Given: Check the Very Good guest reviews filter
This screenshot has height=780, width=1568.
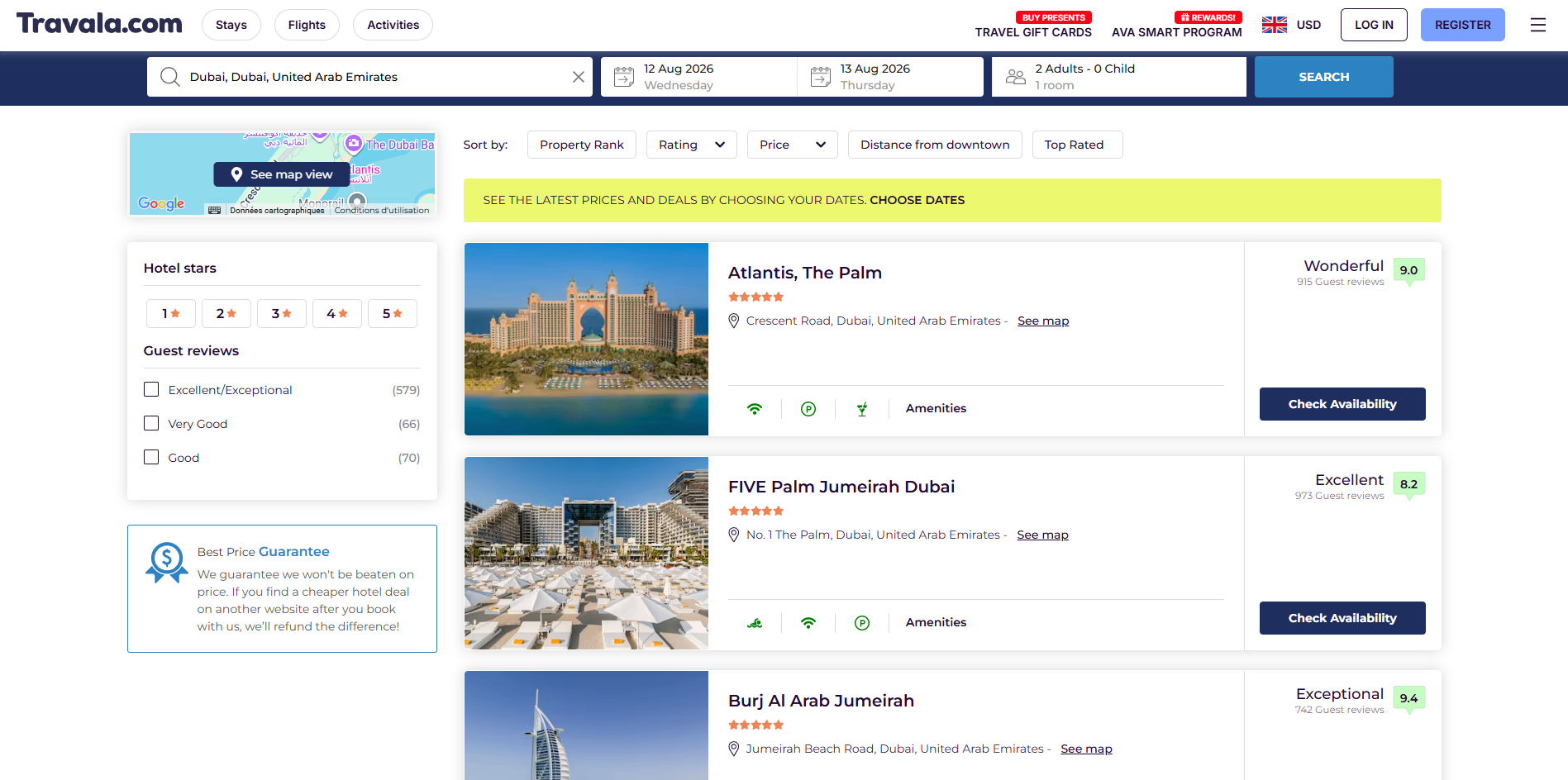Looking at the screenshot, I should (151, 423).
